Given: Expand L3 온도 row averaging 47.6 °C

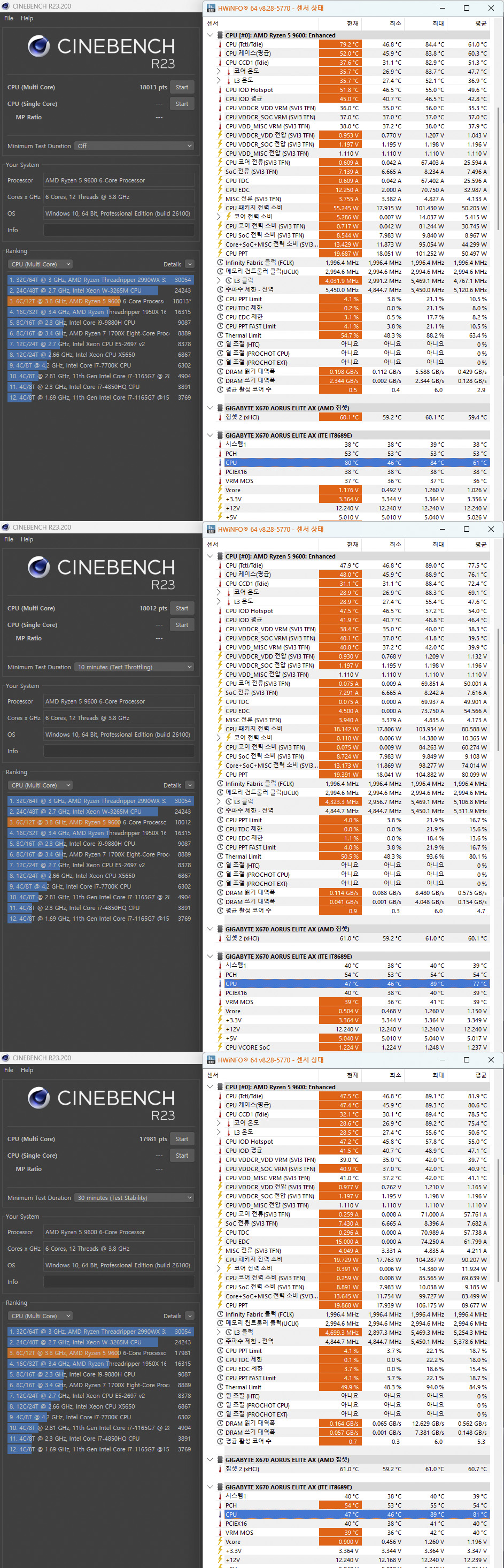Looking at the screenshot, I should pos(219,601).
